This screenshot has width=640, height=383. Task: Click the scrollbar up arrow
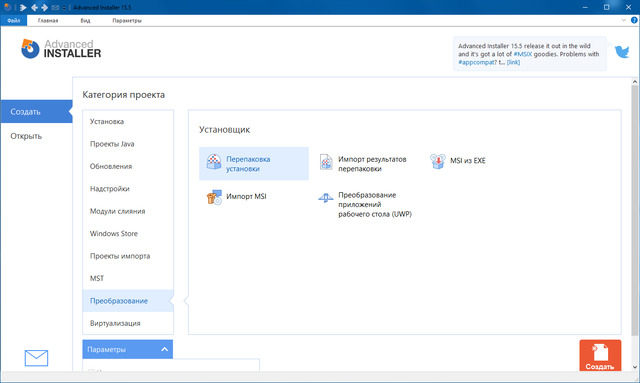634,82
